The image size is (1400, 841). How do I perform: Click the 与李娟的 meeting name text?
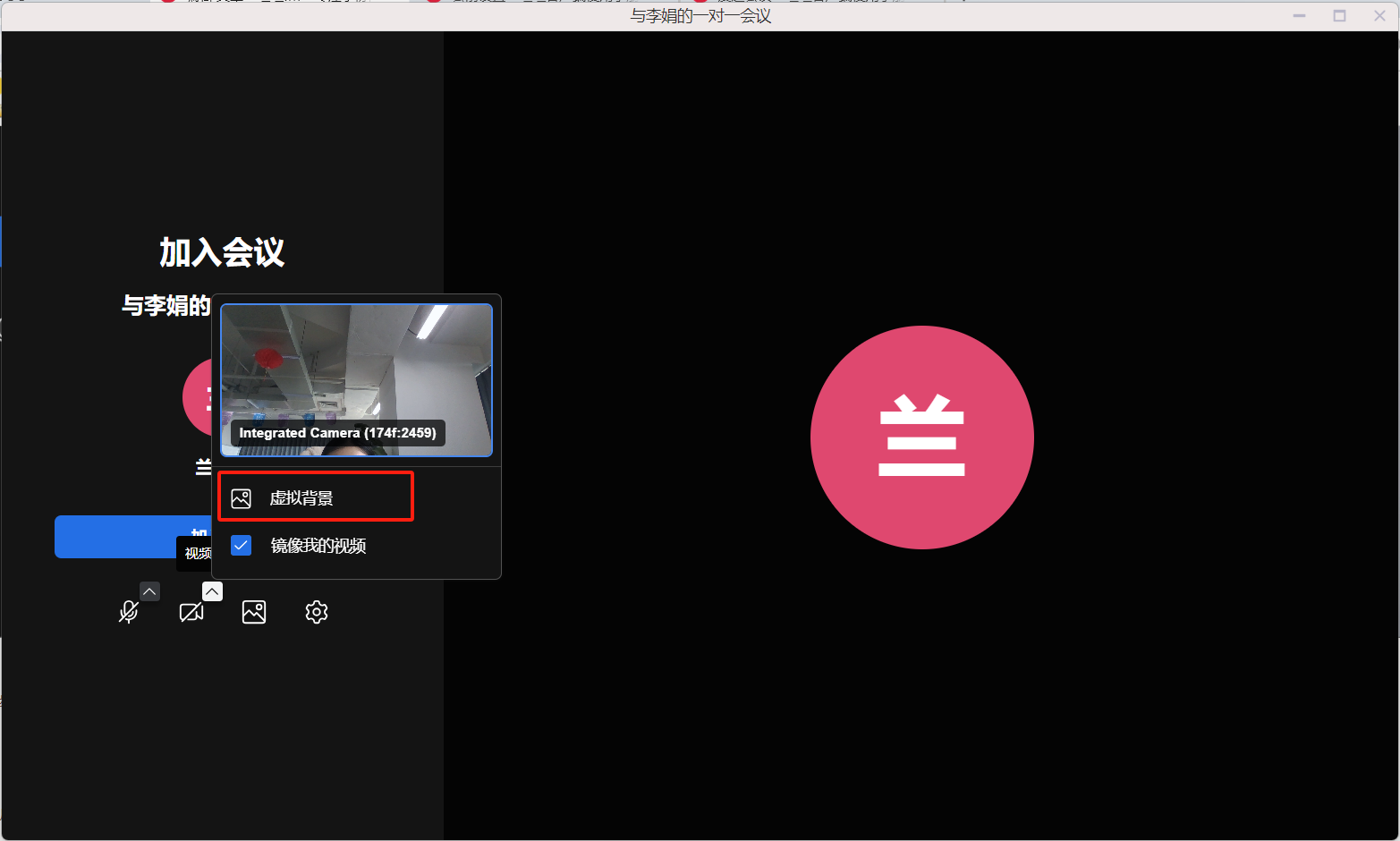[166, 306]
